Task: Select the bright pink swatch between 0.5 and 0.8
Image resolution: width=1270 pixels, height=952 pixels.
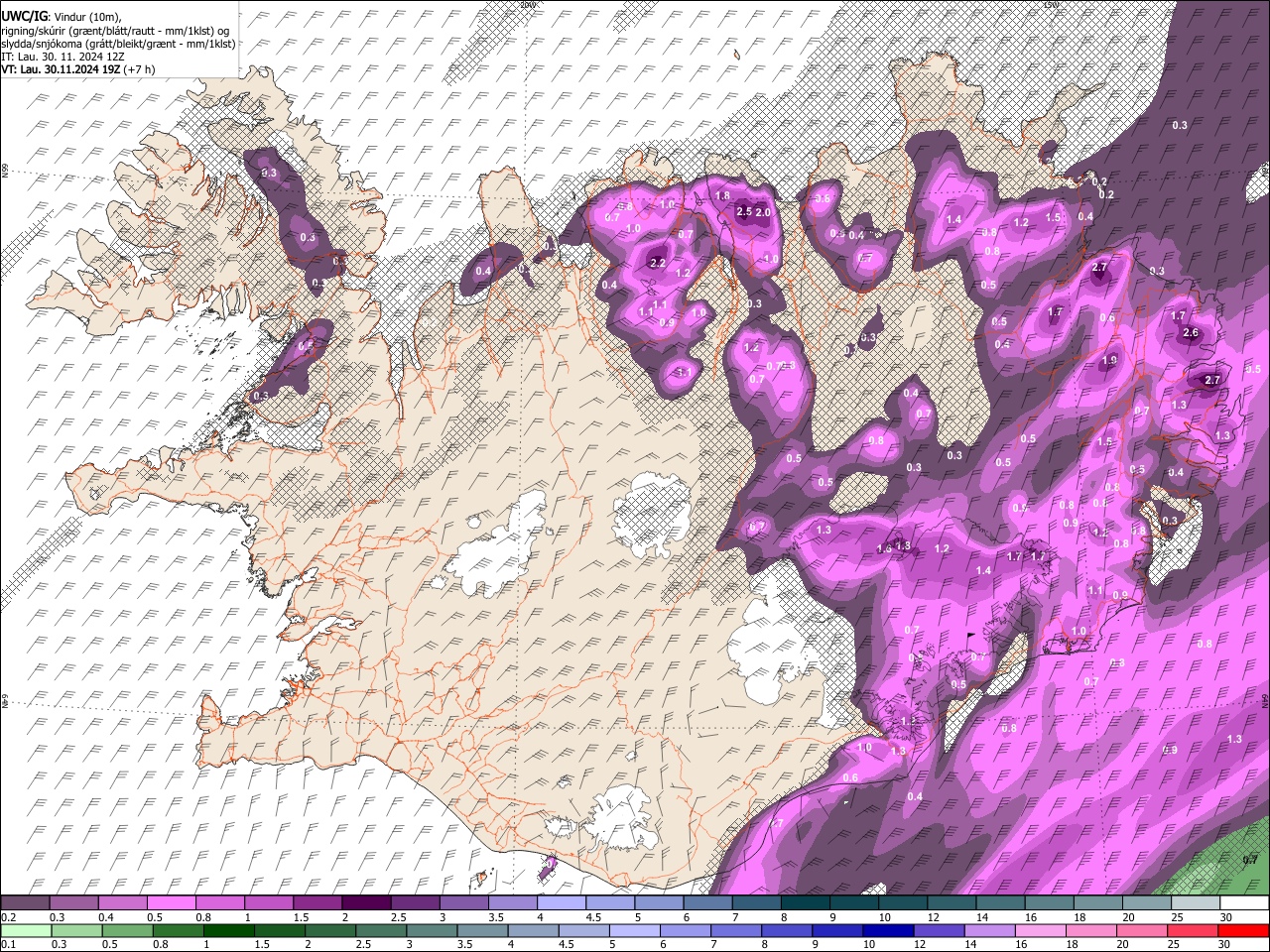Action: (172, 903)
